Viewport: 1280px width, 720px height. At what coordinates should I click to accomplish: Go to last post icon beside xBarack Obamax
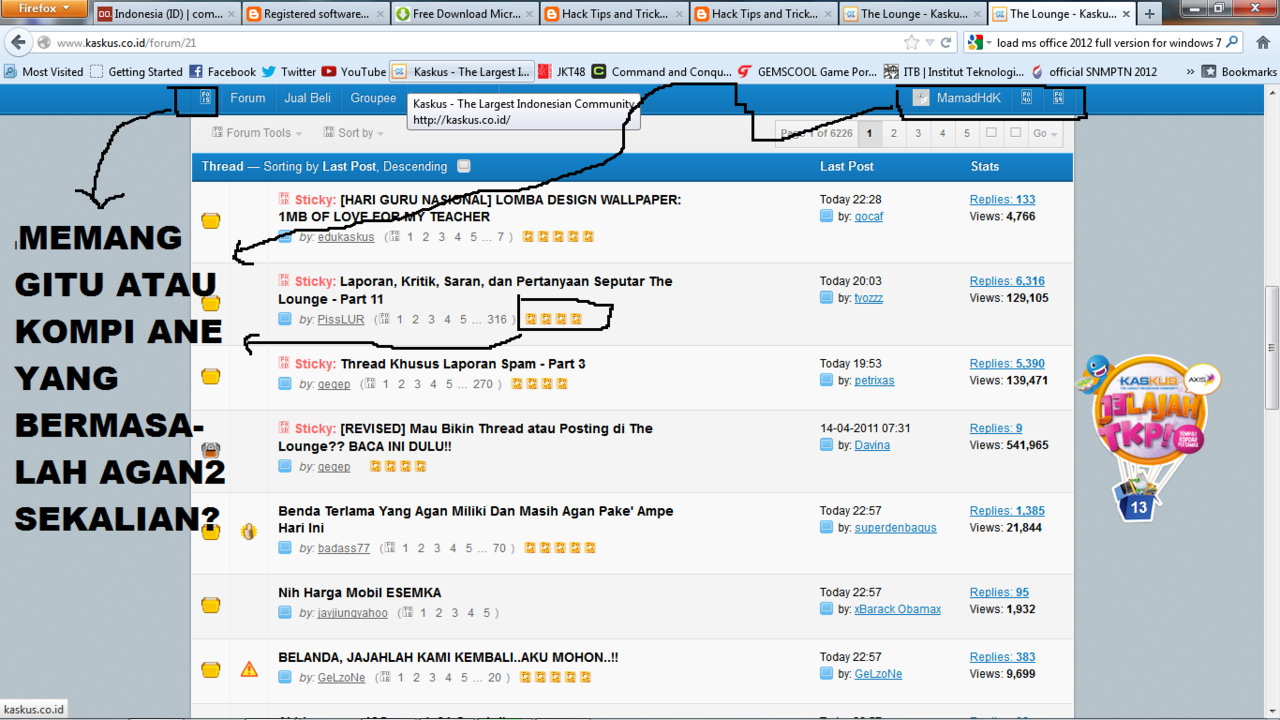coord(826,609)
